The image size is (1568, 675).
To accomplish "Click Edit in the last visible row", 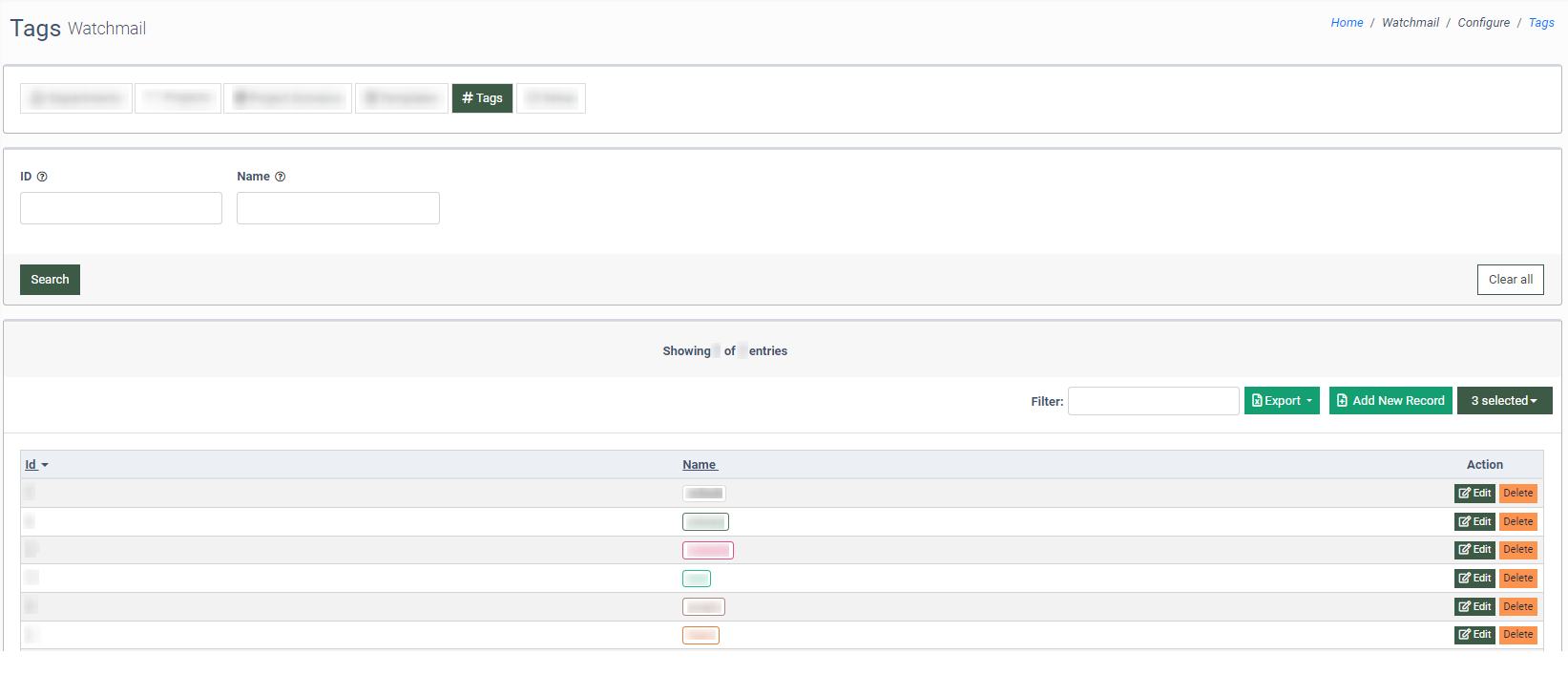I will click(1474, 635).
